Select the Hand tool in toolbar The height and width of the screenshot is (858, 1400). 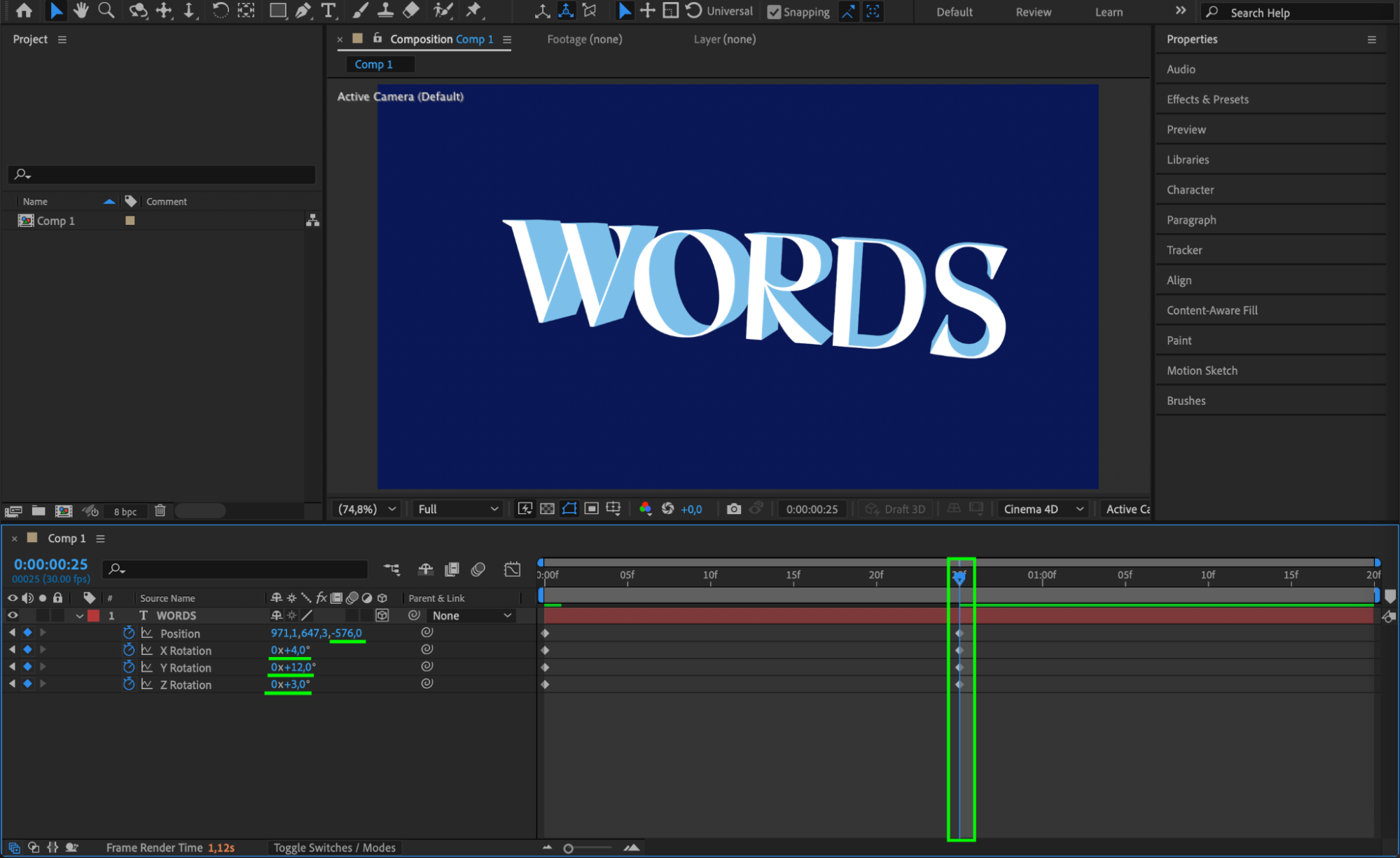tap(81, 11)
